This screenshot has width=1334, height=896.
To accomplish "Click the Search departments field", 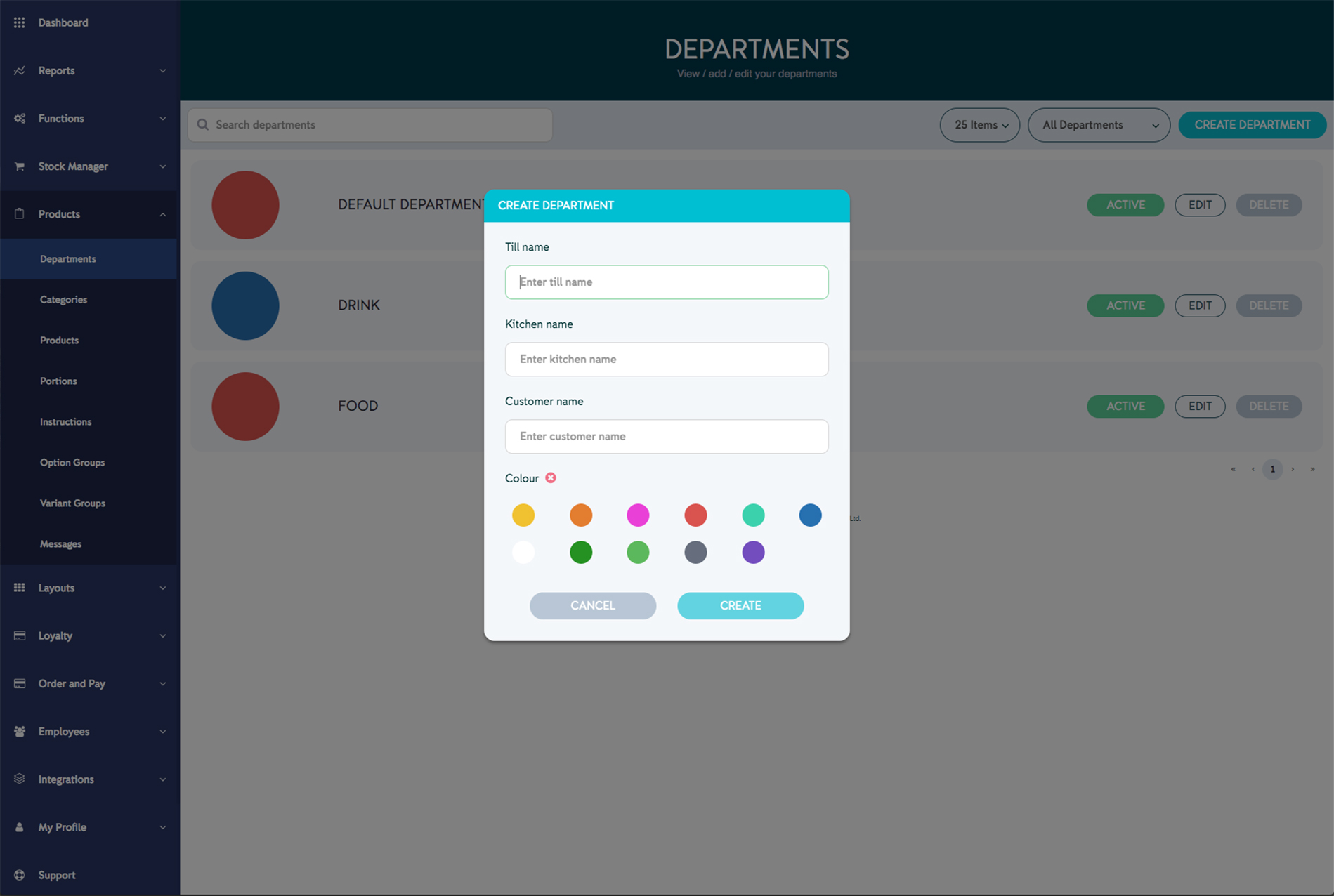I will point(370,125).
